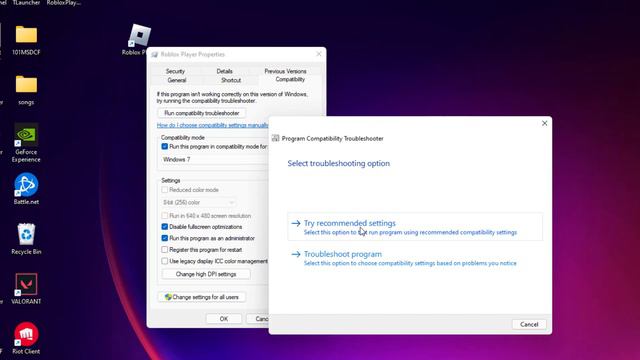Click the Troubleshoot program arrow icon

(x=296, y=254)
